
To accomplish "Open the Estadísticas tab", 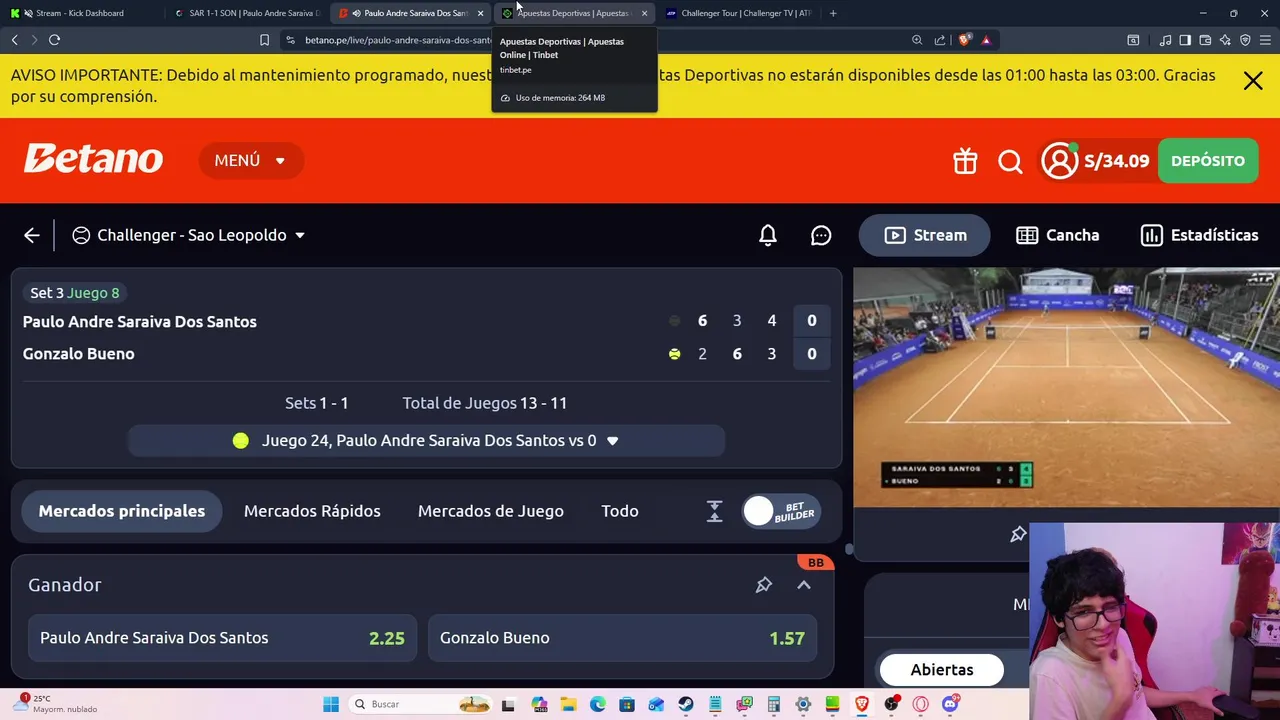I will click(x=1199, y=235).
